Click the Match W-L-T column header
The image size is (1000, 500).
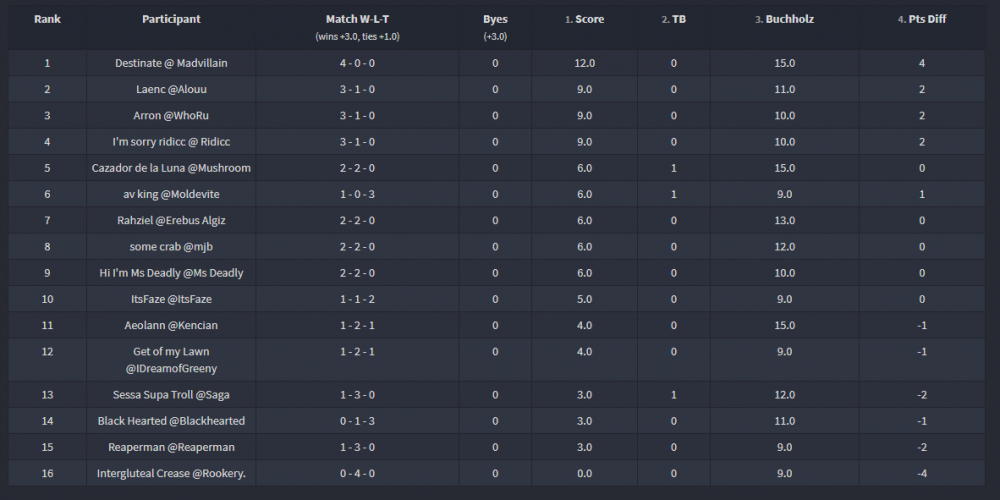357,19
